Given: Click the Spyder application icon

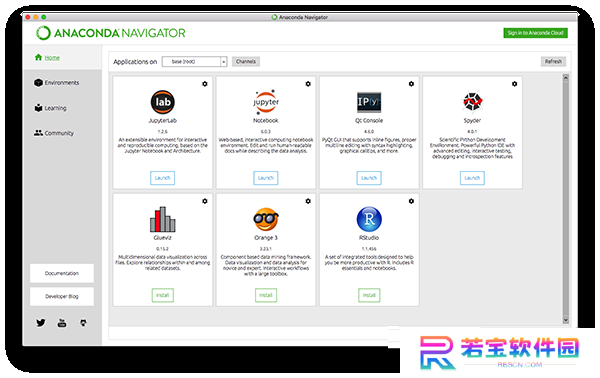Looking at the screenshot, I should (x=472, y=102).
